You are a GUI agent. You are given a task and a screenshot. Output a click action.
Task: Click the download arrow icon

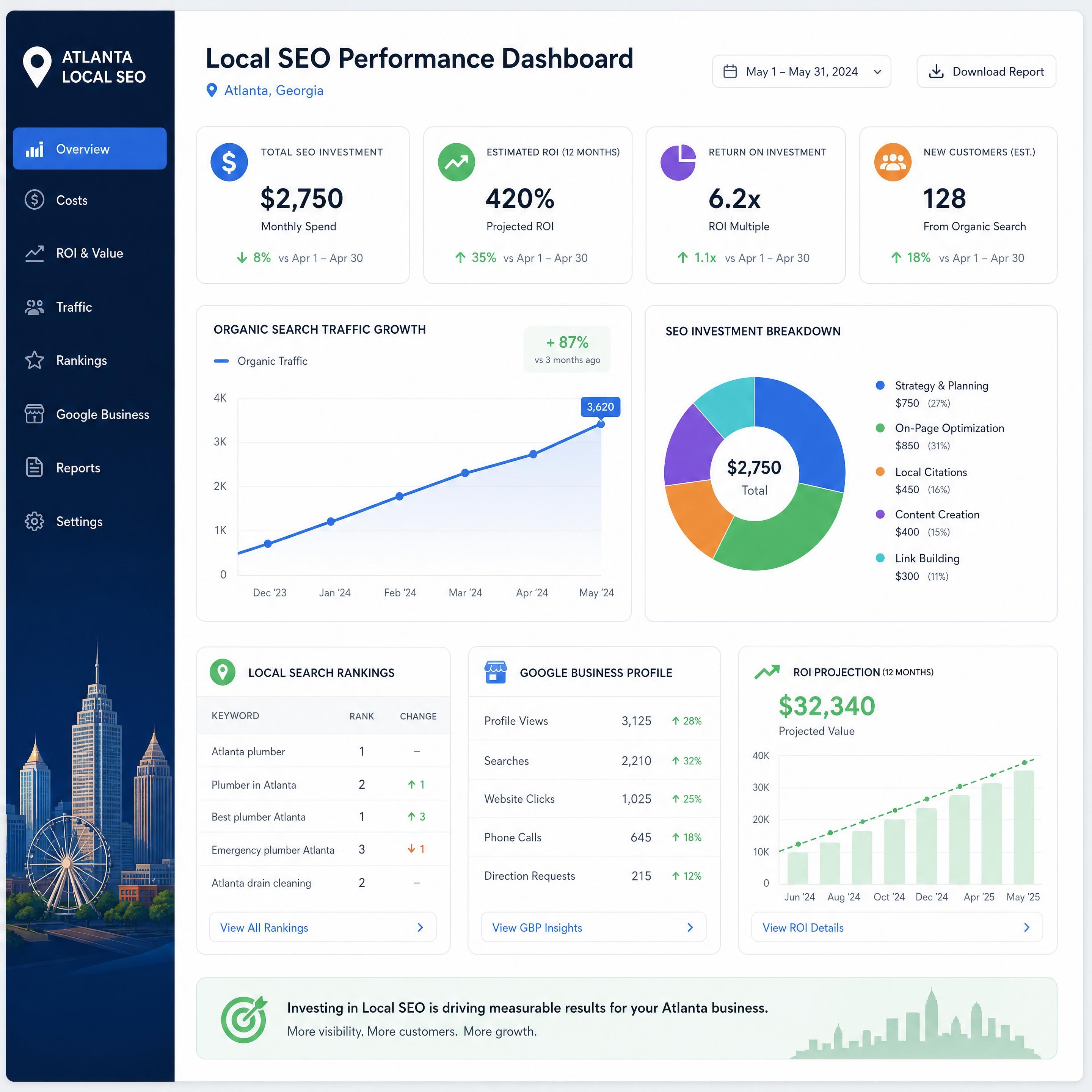pyautogui.click(x=937, y=71)
